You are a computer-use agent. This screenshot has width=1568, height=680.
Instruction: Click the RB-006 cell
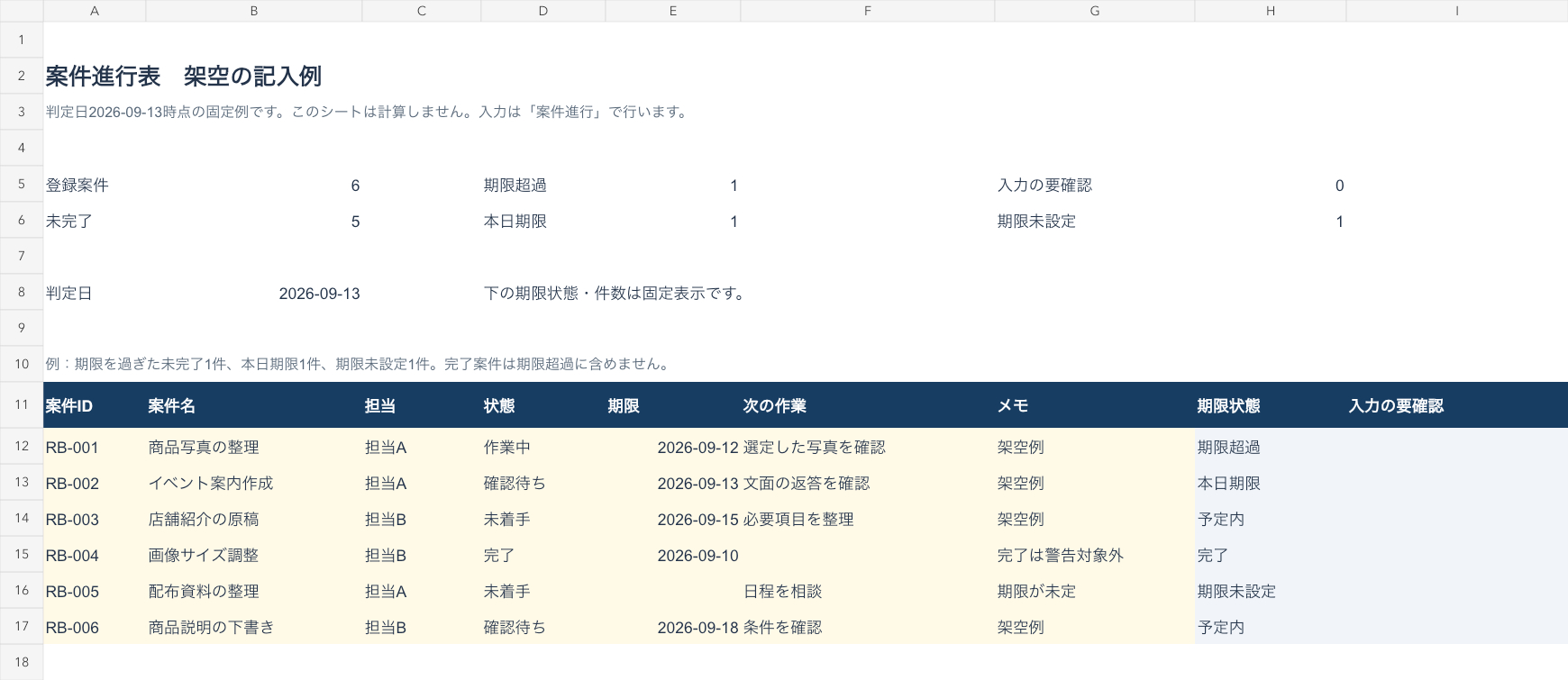pyautogui.click(x=95, y=627)
